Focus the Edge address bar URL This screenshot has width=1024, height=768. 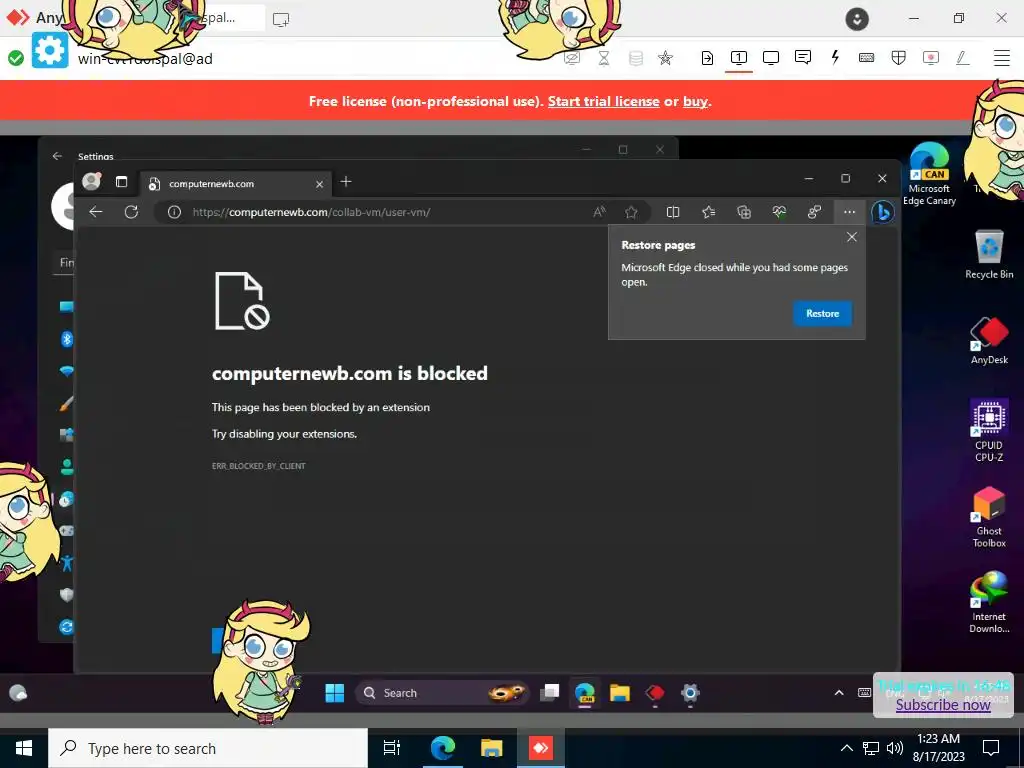311,212
